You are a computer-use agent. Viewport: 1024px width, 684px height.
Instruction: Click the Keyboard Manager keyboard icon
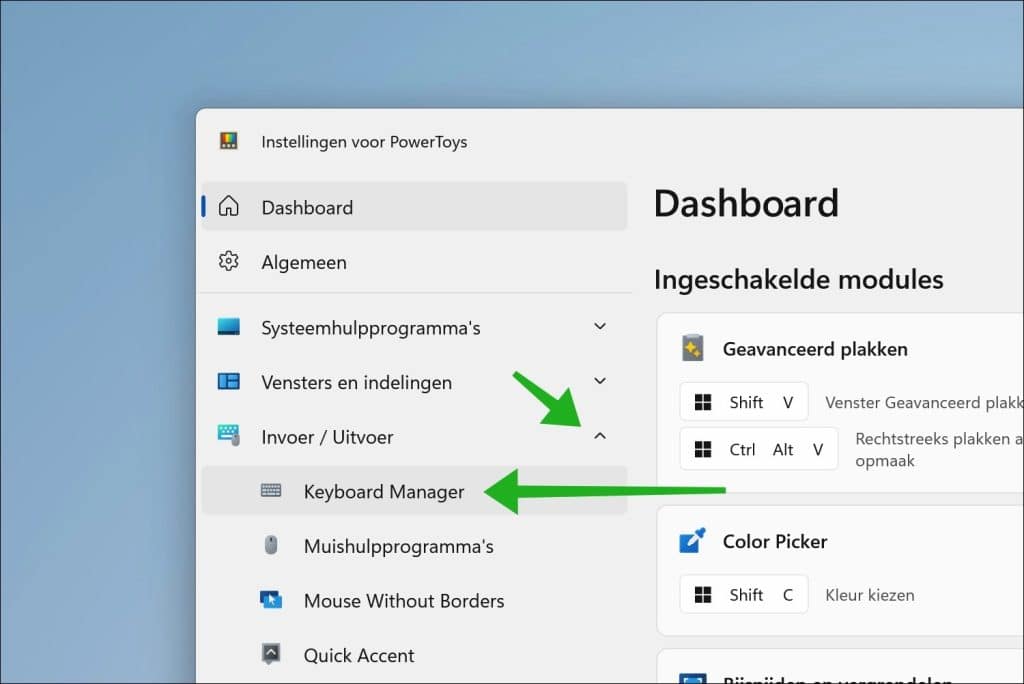point(271,490)
